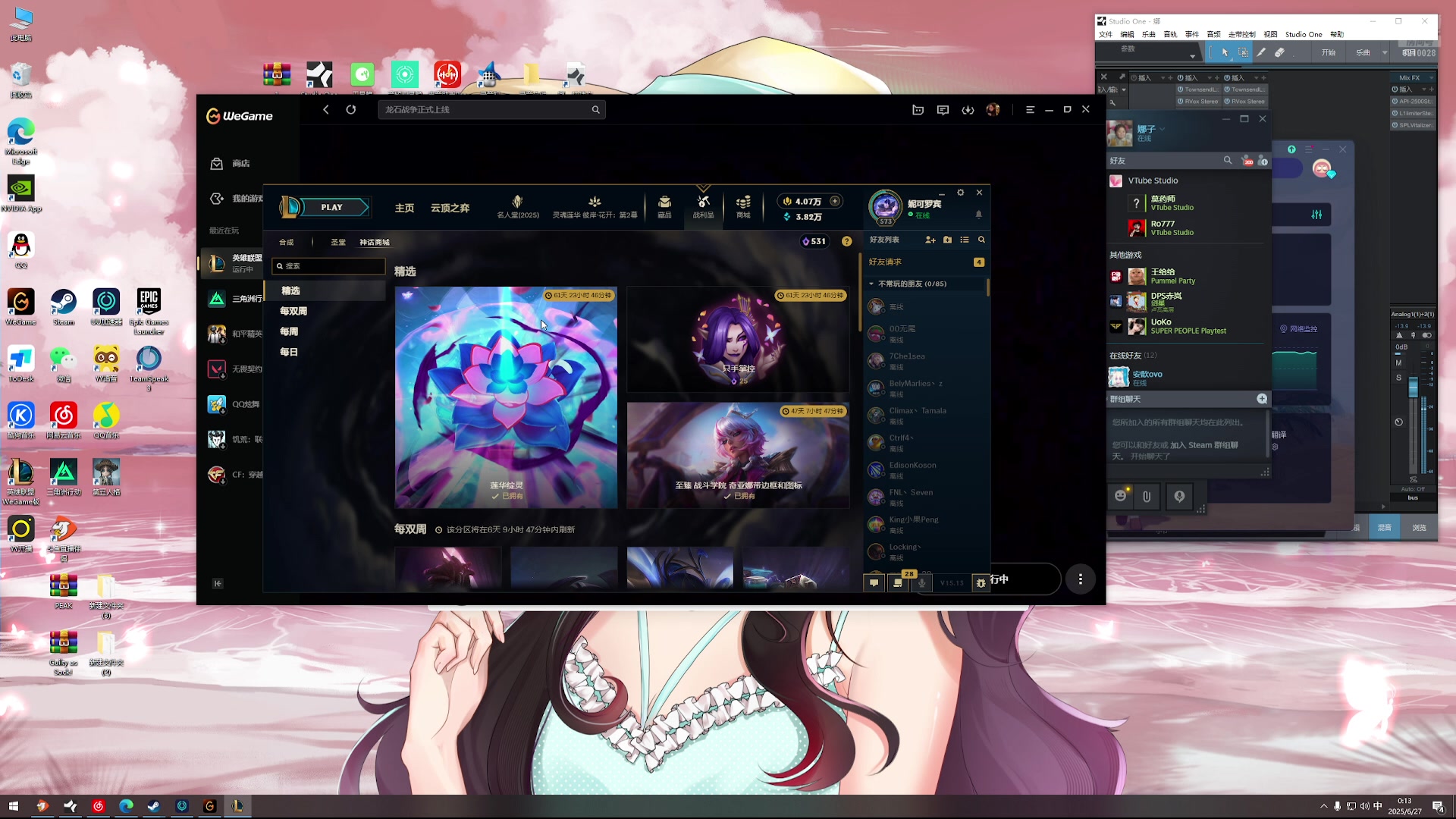Viewport: 1456px width, 819px height.
Task: Open WeGame's messages icon
Action: coord(943,110)
